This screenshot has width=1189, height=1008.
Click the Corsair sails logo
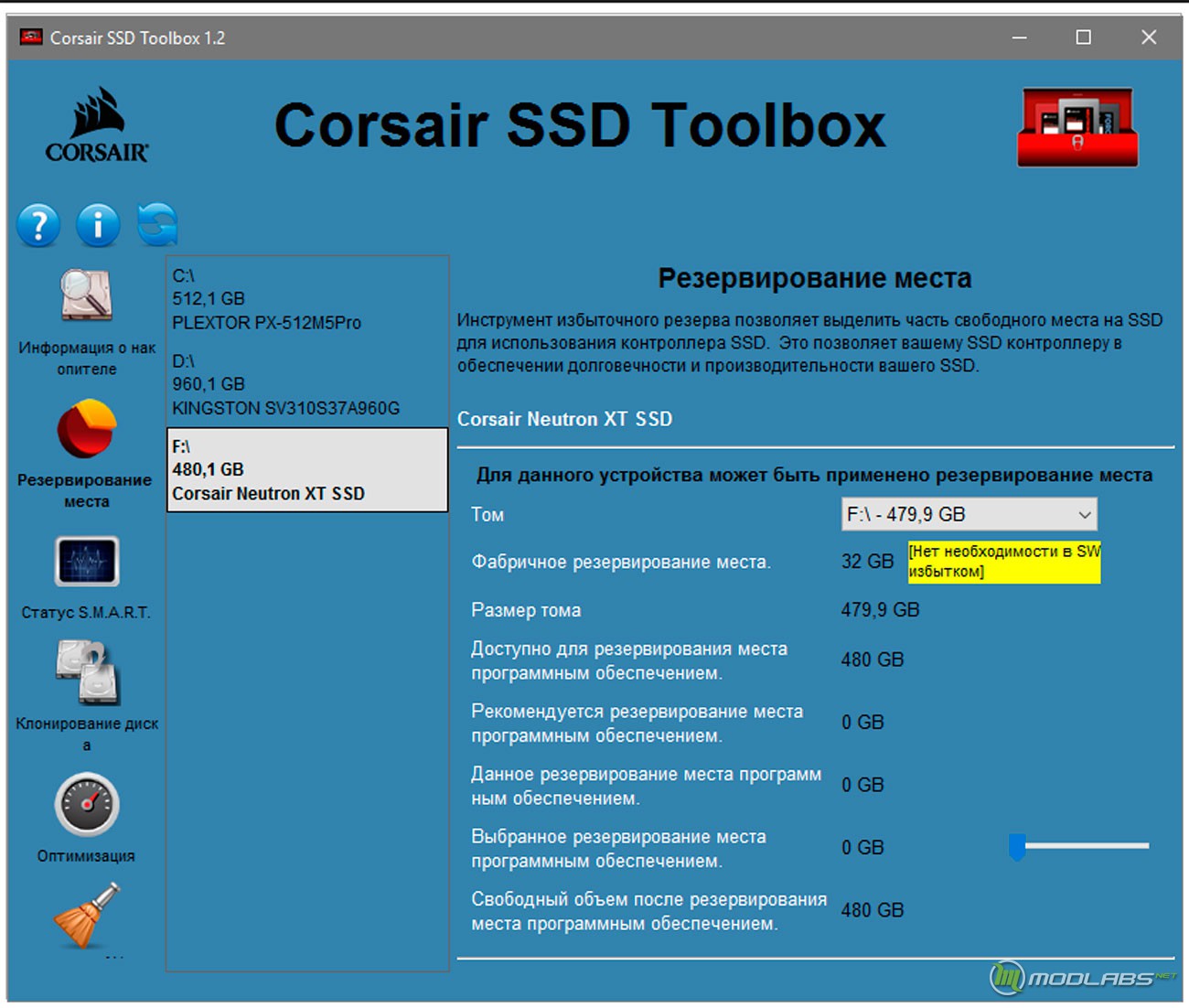coord(97,125)
